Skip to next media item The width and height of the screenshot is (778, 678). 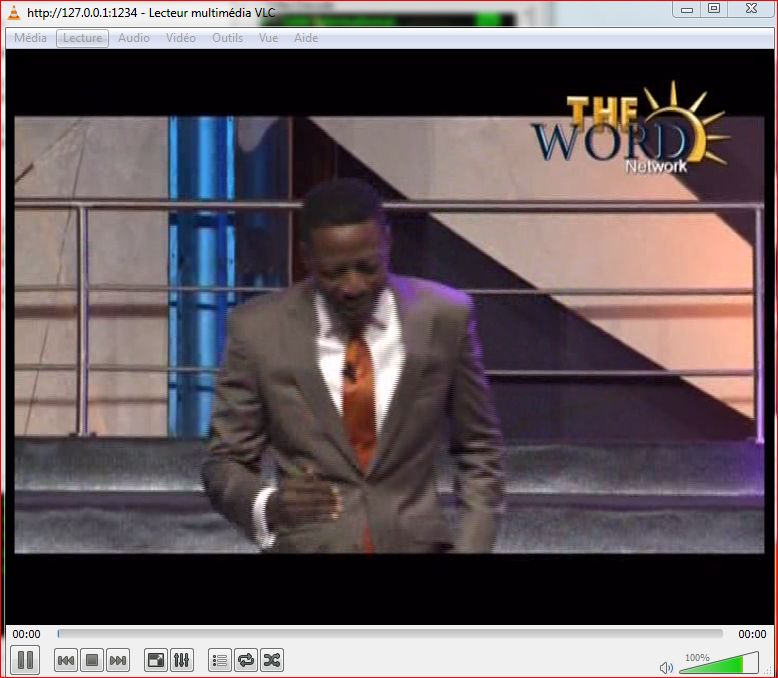[118, 660]
